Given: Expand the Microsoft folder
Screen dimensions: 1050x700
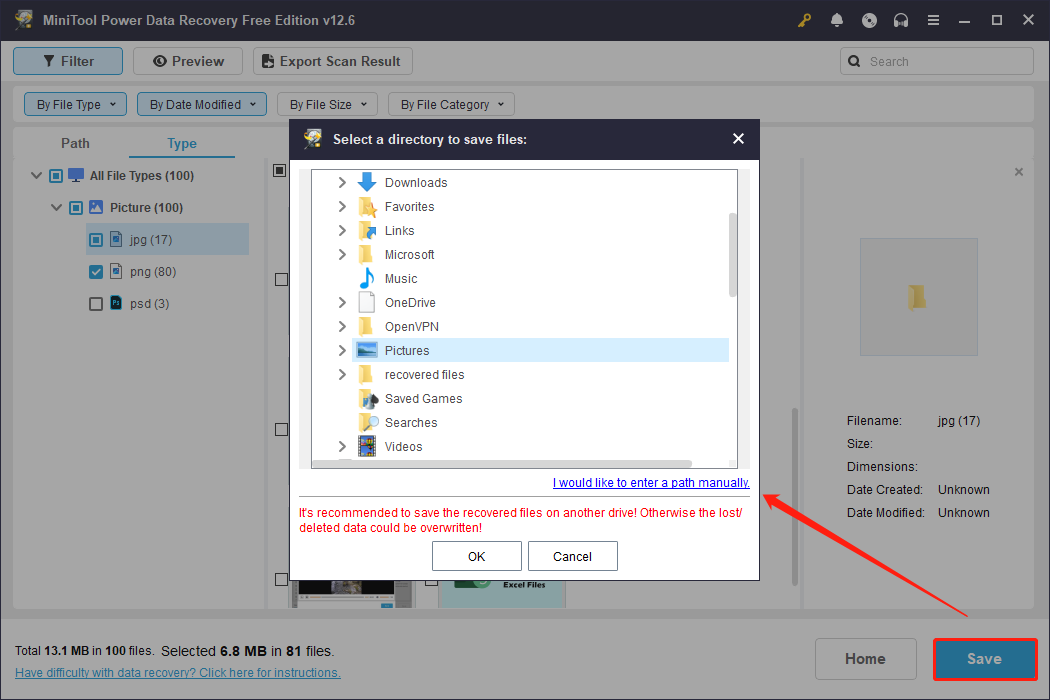Looking at the screenshot, I should (342, 255).
